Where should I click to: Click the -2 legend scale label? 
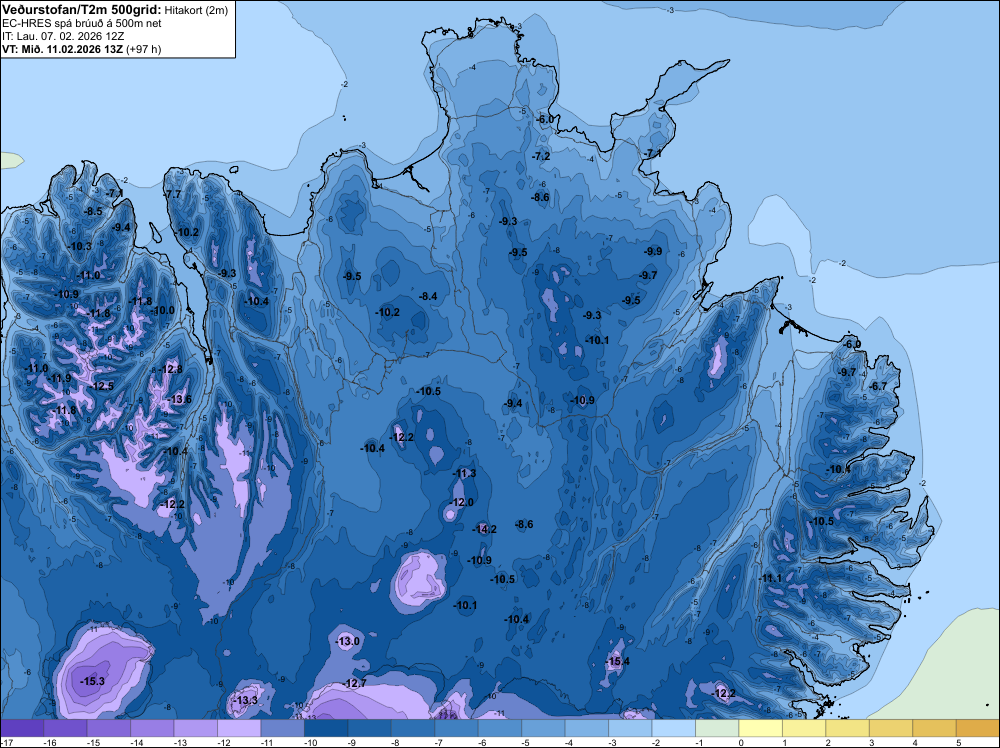point(656,742)
